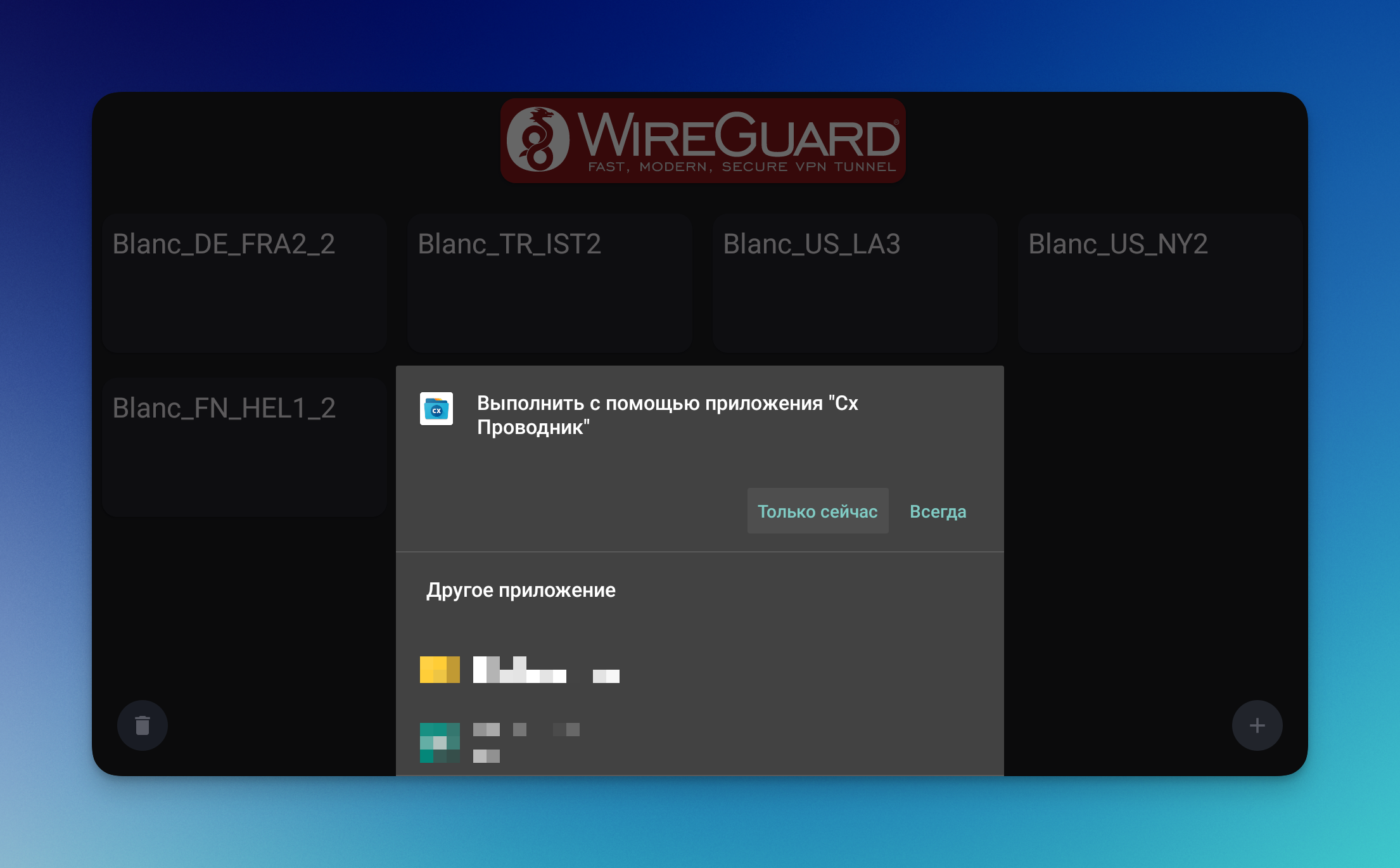Click the WireGuard wordmark text in banner

738,135
